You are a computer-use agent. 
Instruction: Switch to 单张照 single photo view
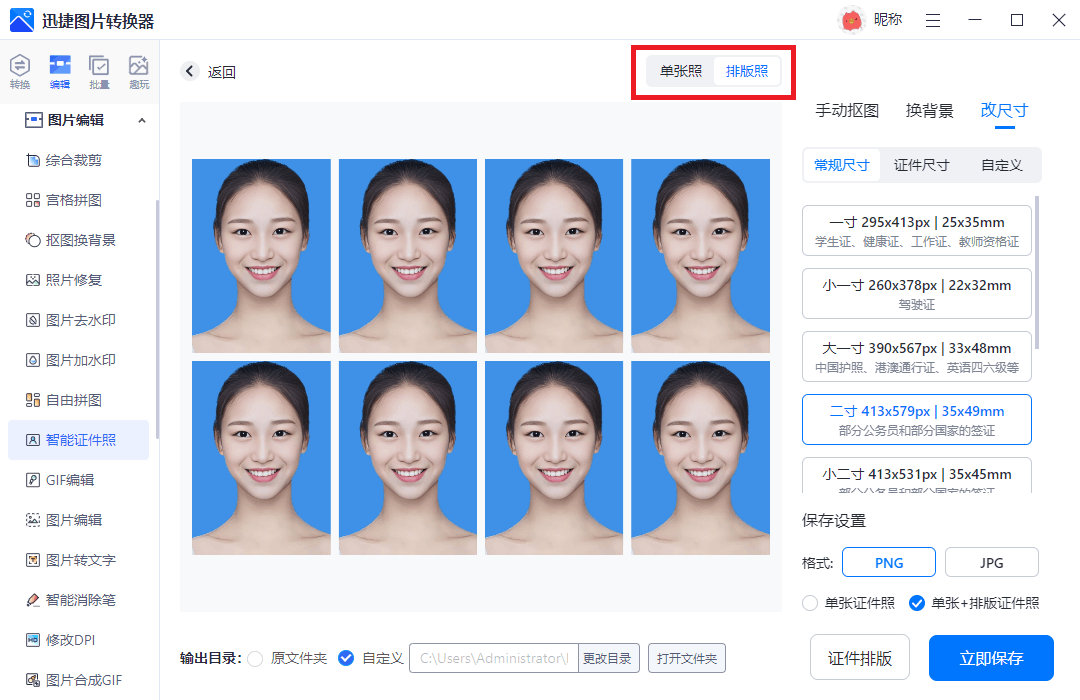pos(681,71)
